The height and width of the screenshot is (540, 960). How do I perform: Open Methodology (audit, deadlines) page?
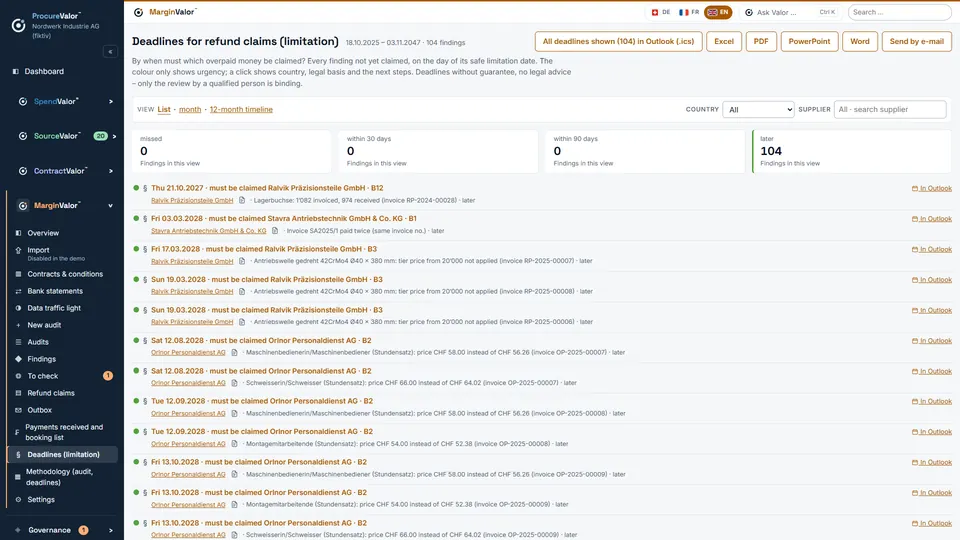point(62,477)
